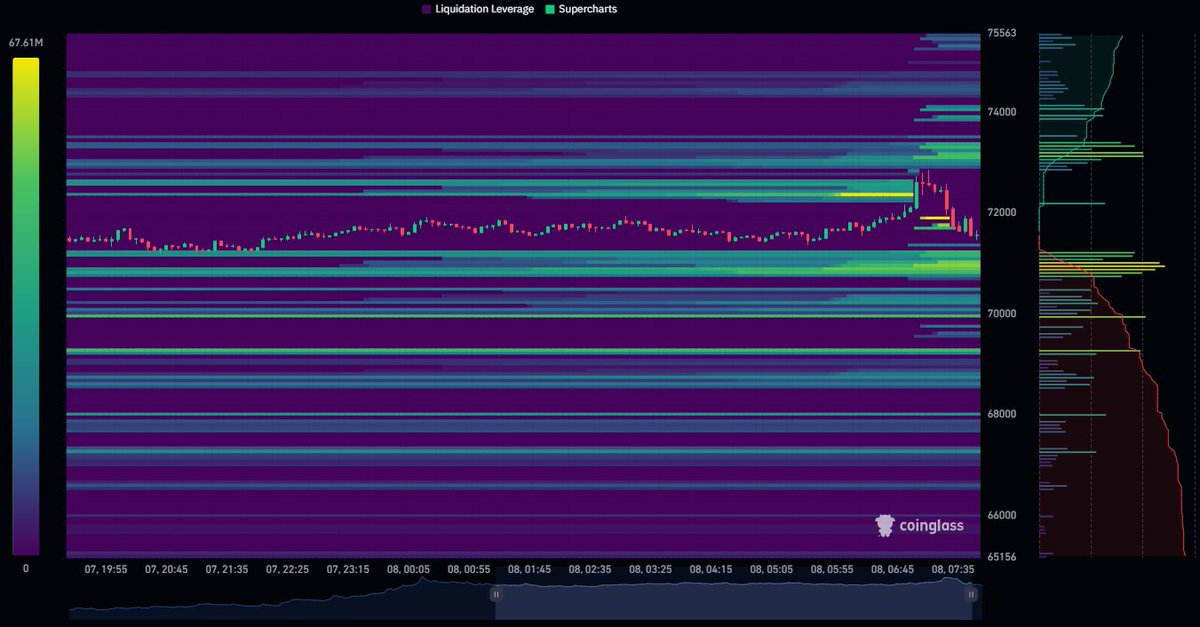Screen dimensions: 1200x627
Task: Click the purple Liquidation Leverage legend swatch
Action: pos(426,9)
